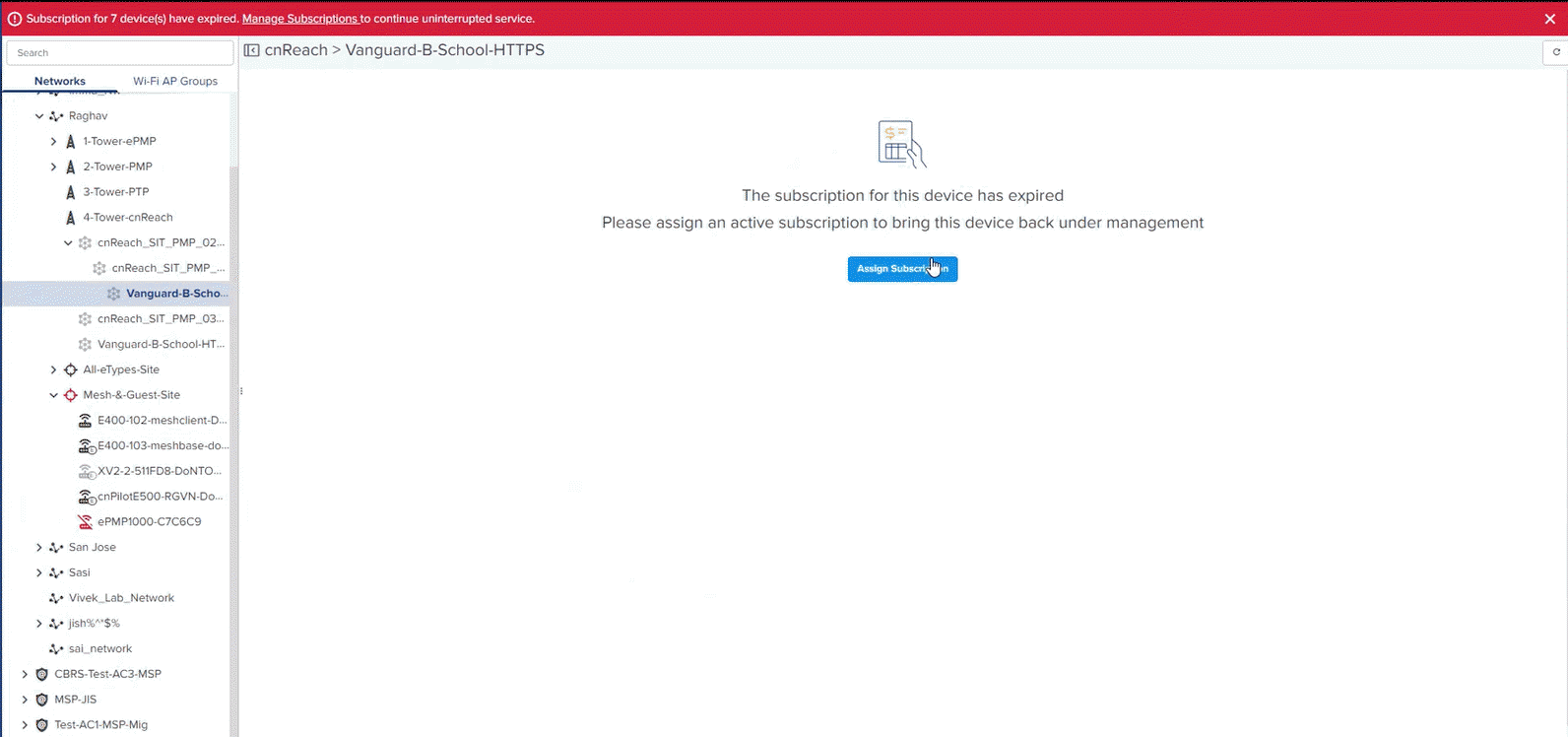
Task: Expand the MSP-JIS account node
Action: pyautogui.click(x=26, y=701)
